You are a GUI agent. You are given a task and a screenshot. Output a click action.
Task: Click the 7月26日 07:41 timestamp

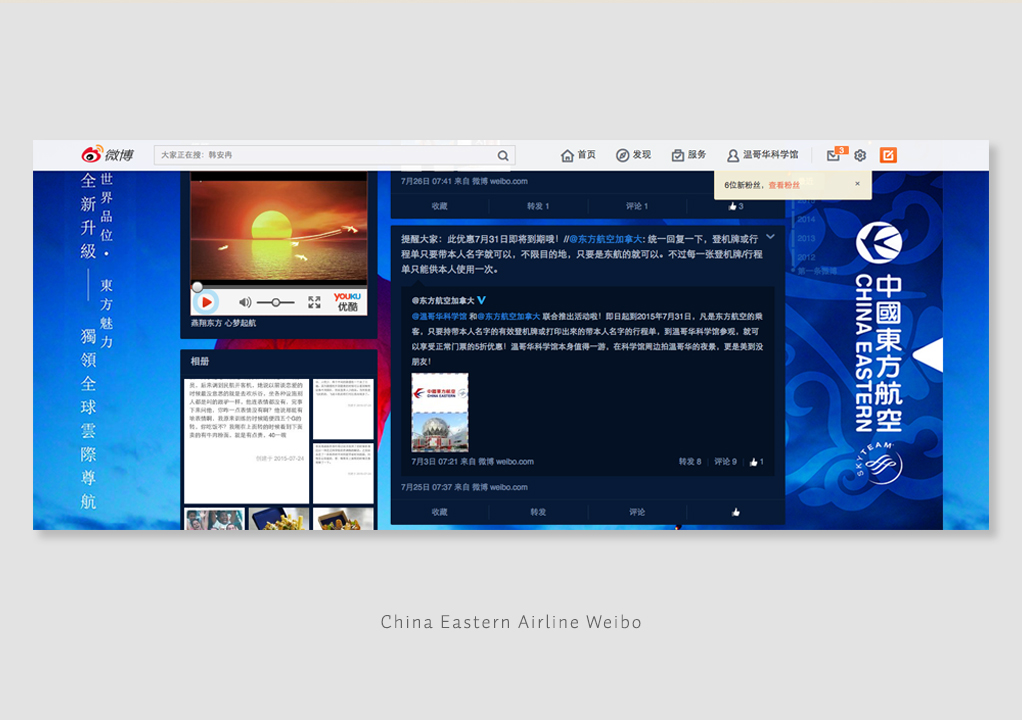[426, 181]
